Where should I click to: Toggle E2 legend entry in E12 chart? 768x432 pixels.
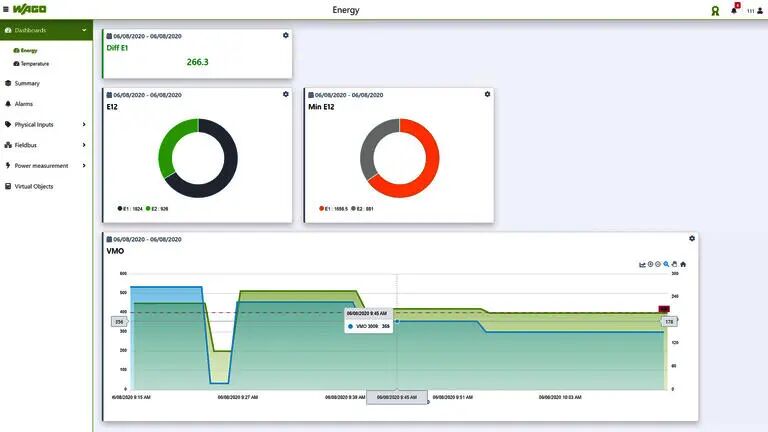click(x=157, y=209)
